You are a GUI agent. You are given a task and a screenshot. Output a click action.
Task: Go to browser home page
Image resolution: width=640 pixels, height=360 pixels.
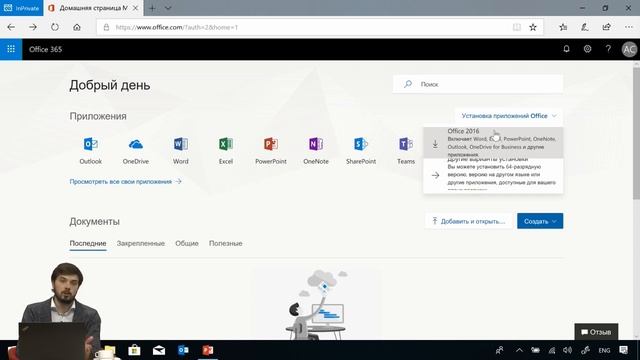click(77, 27)
